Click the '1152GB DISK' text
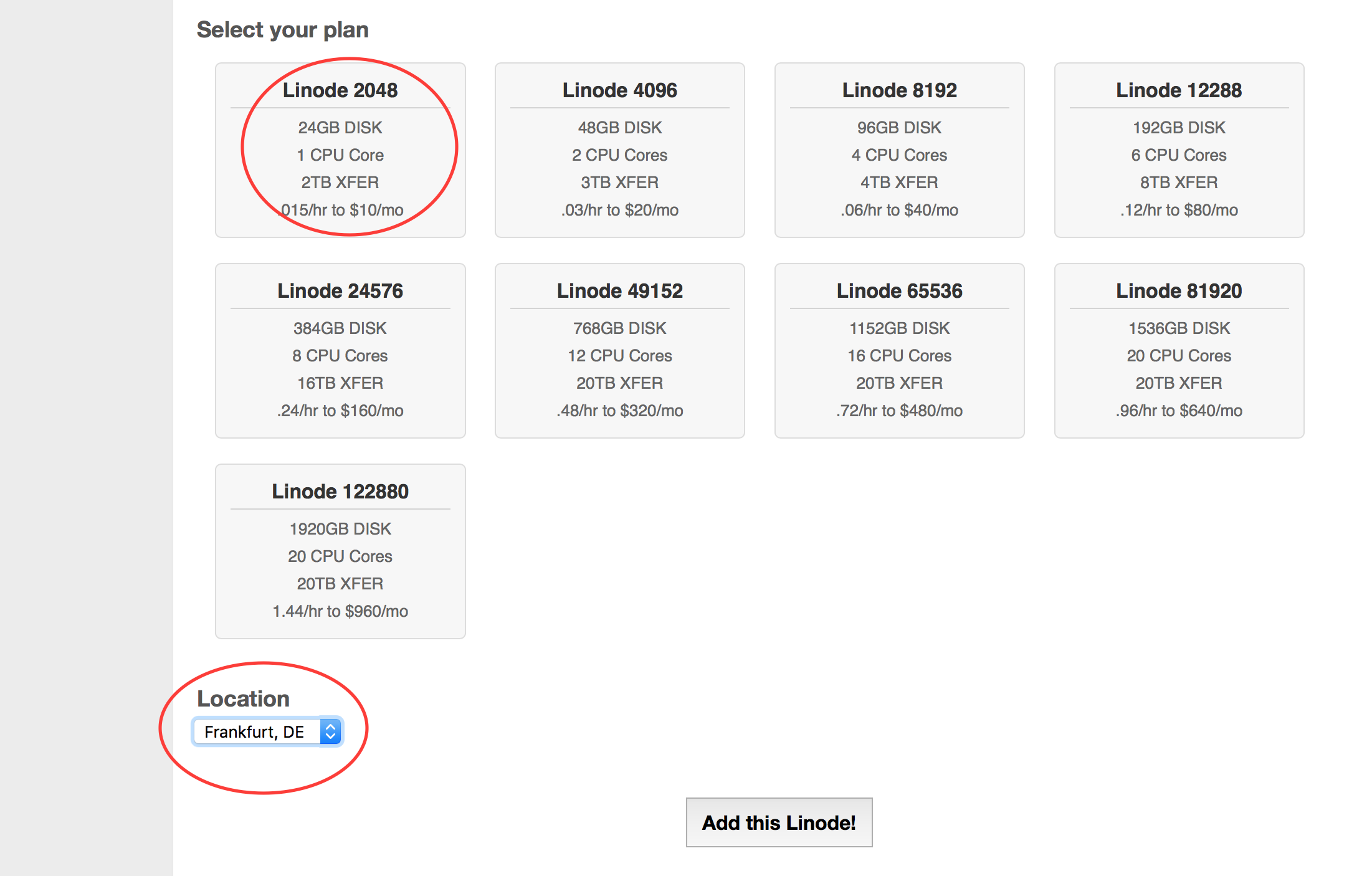The image size is (1372, 876). click(x=900, y=328)
